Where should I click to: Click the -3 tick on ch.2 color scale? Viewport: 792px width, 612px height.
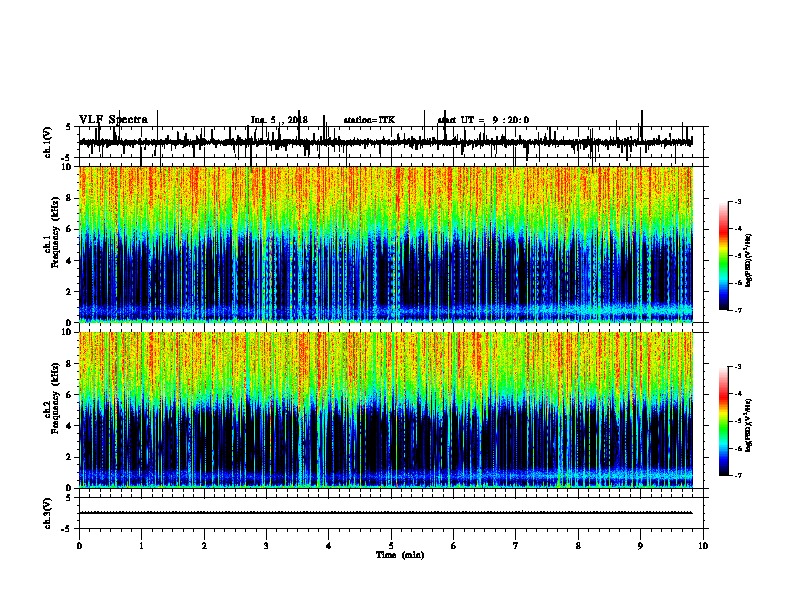click(738, 367)
